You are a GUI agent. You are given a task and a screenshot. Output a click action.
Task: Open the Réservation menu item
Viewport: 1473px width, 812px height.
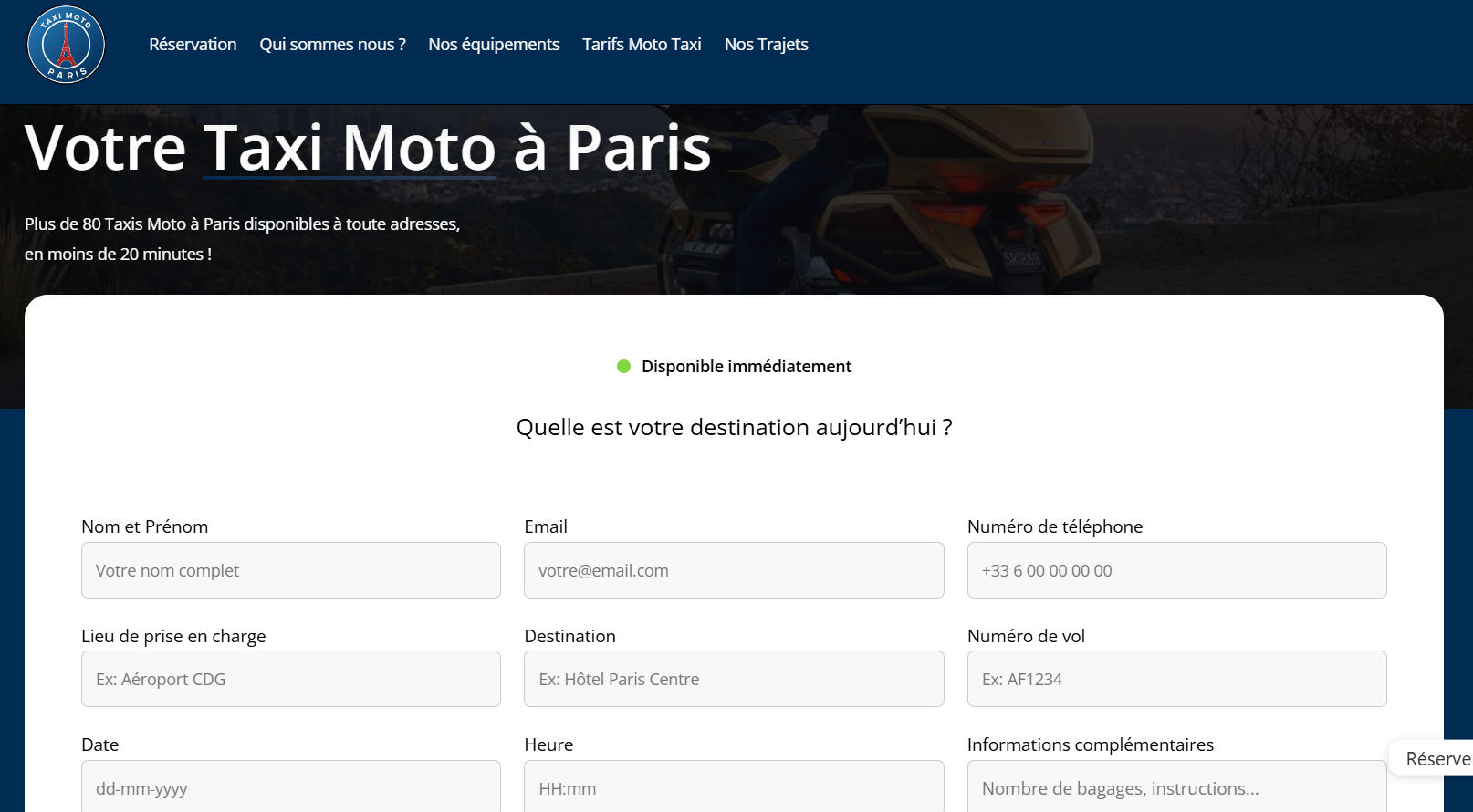[193, 45]
